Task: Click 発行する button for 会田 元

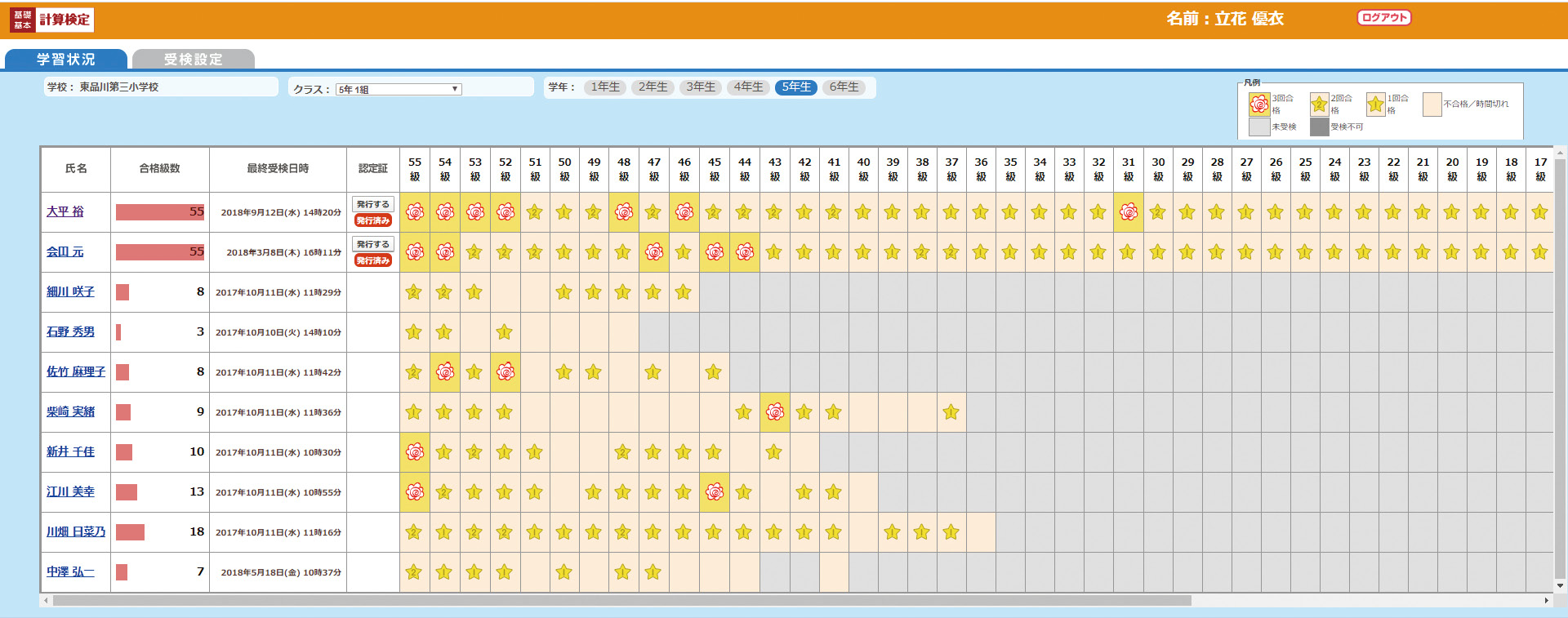Action: (x=373, y=244)
